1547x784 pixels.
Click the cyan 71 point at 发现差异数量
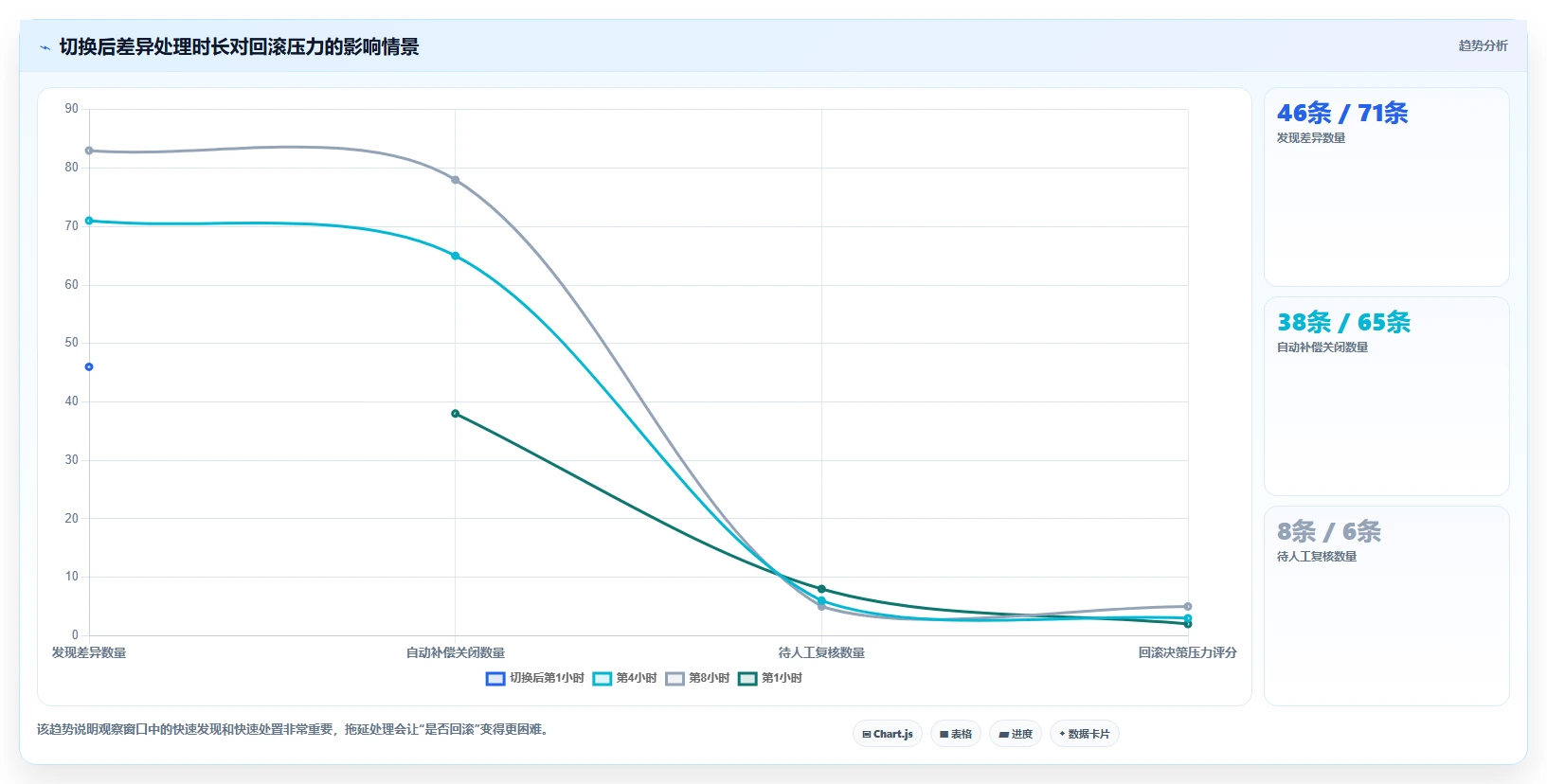pos(89,221)
